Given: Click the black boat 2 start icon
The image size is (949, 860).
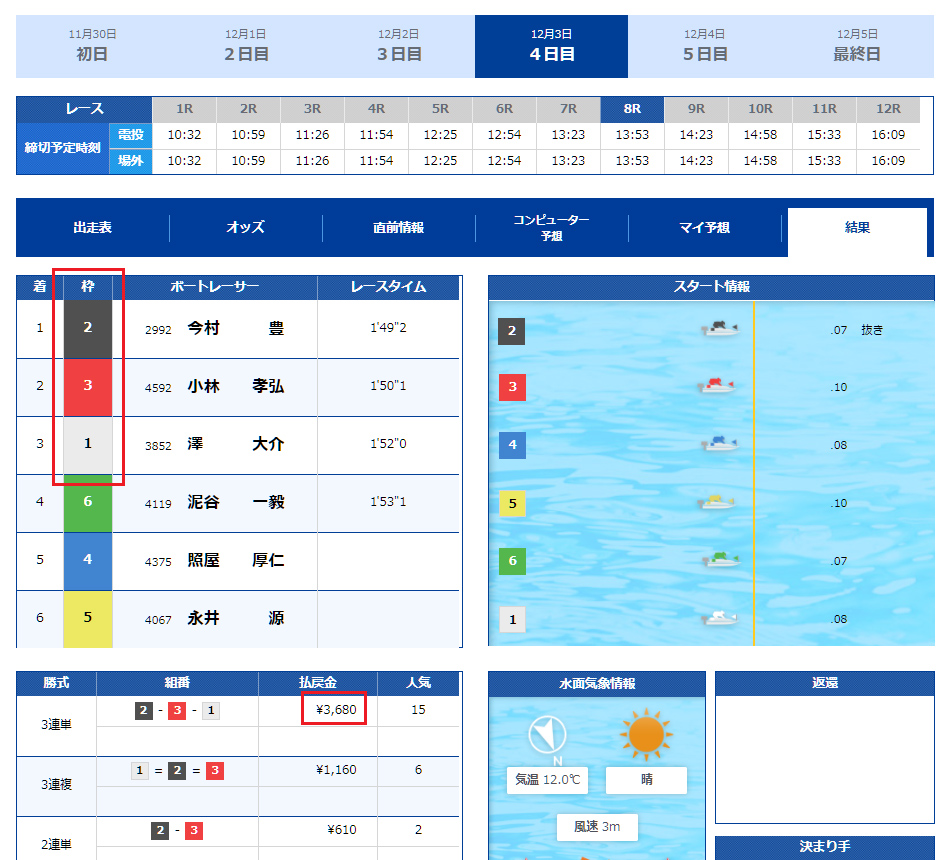Looking at the screenshot, I should 718,329.
